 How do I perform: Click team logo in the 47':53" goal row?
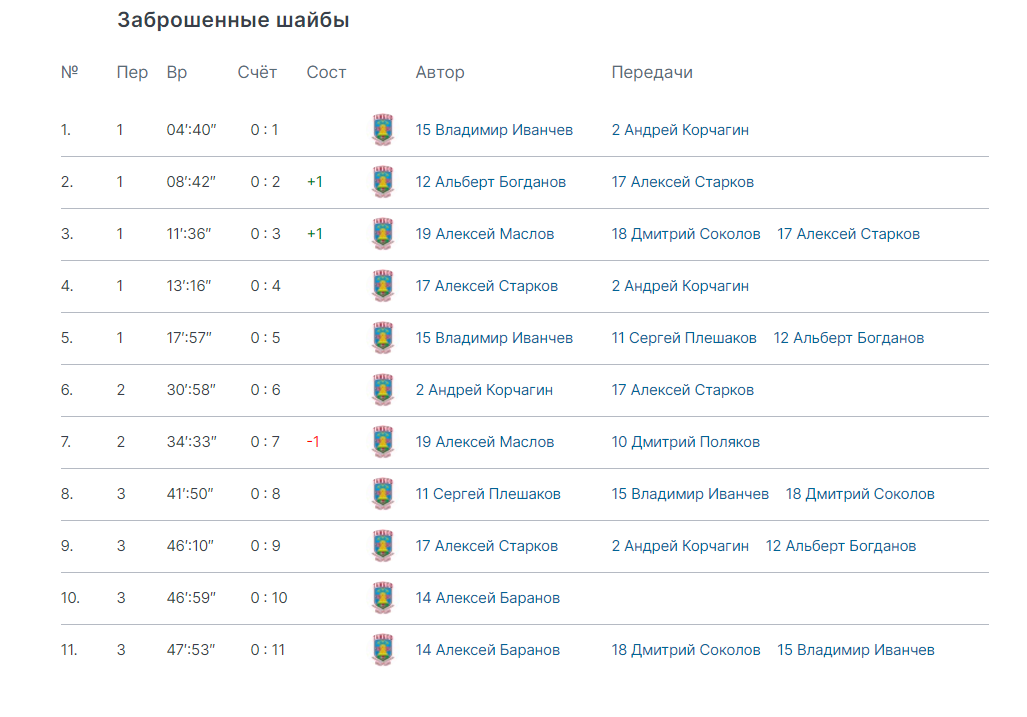383,650
